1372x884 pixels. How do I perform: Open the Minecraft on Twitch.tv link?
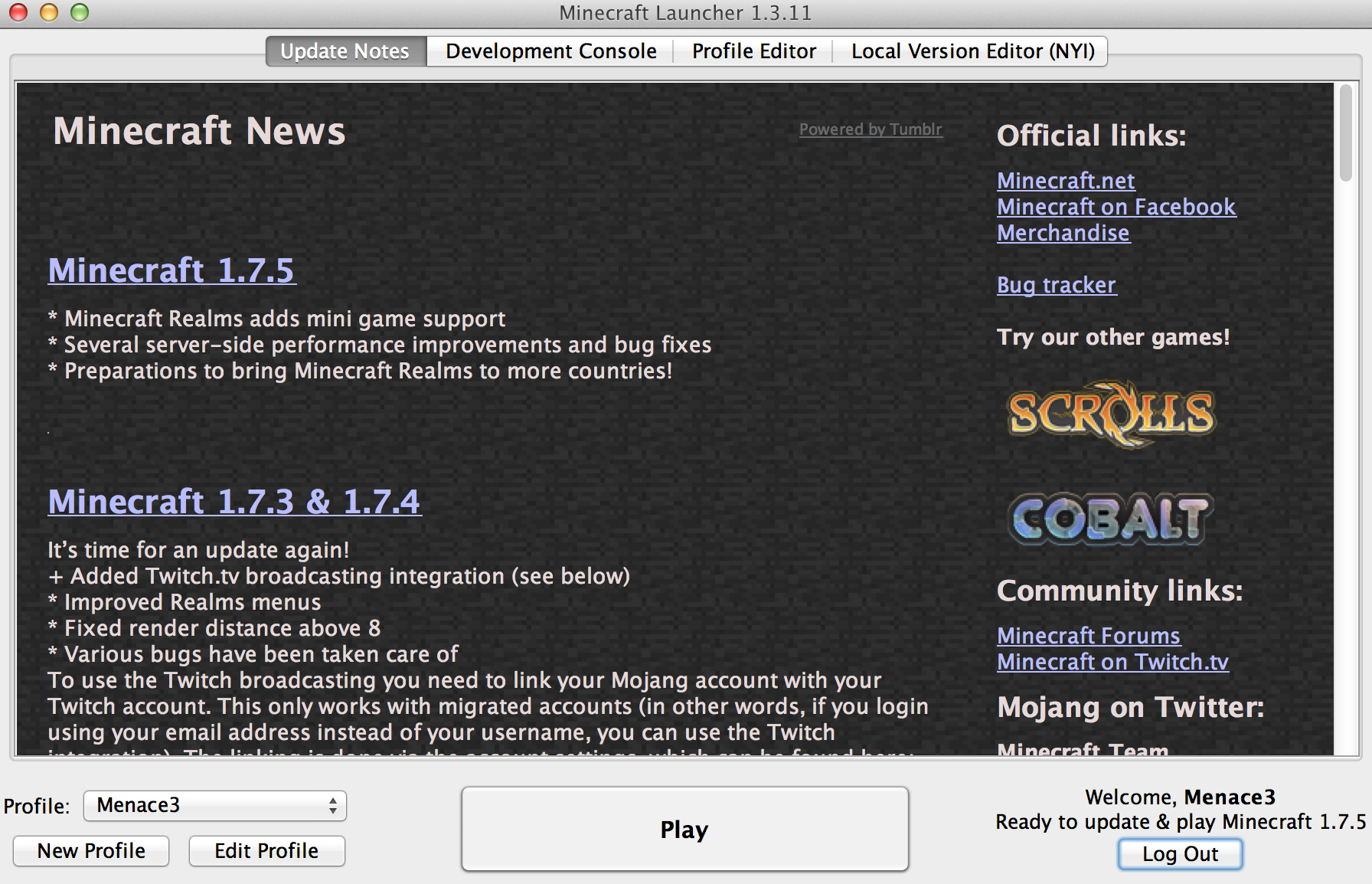tap(1112, 662)
